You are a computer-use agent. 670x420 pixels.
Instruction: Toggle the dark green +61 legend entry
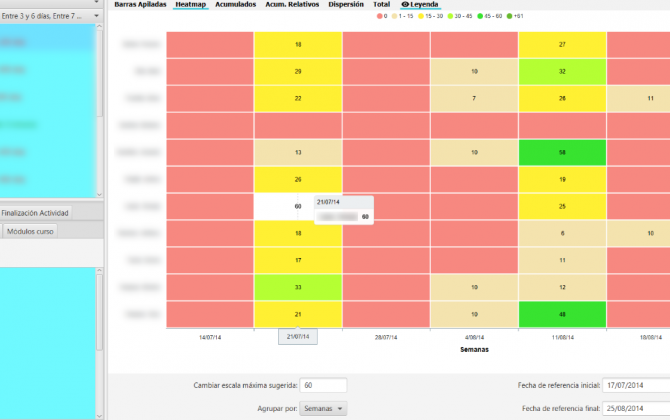click(x=515, y=16)
